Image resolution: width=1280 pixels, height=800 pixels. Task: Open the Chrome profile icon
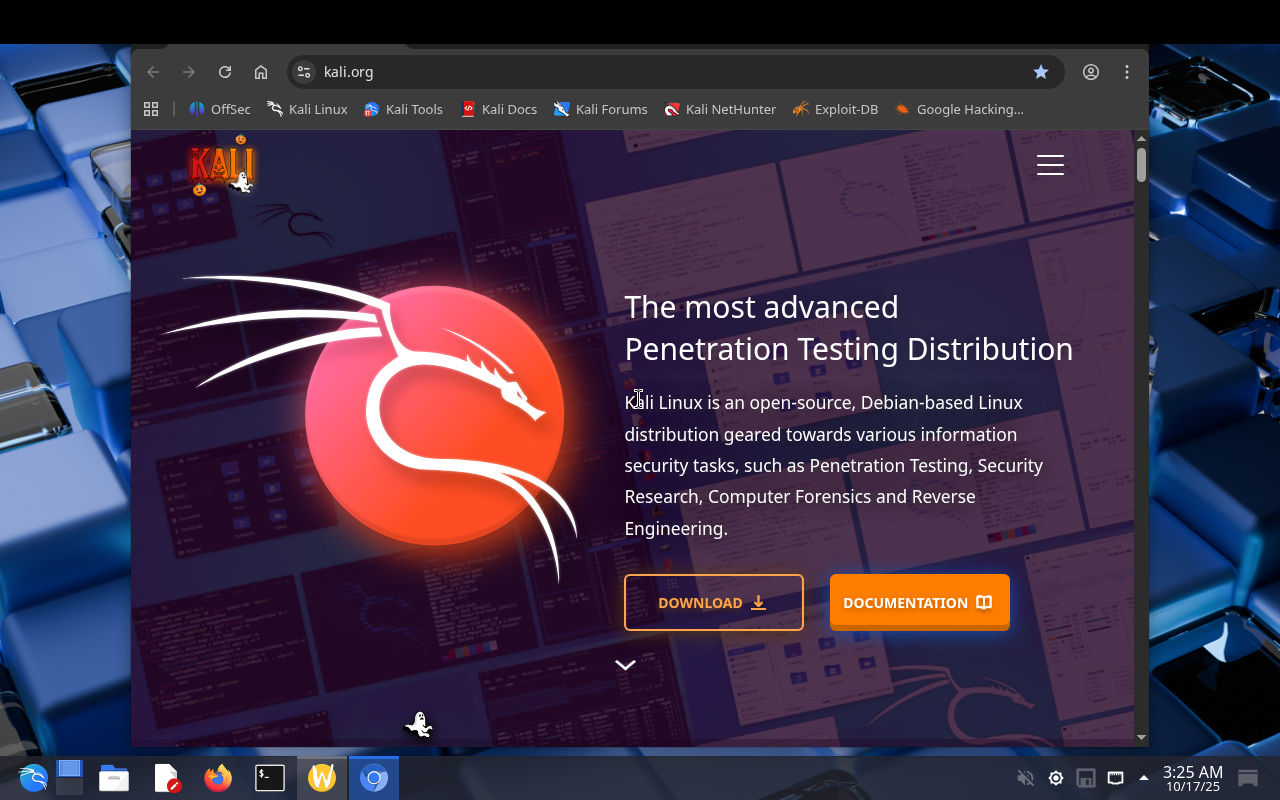point(1091,72)
